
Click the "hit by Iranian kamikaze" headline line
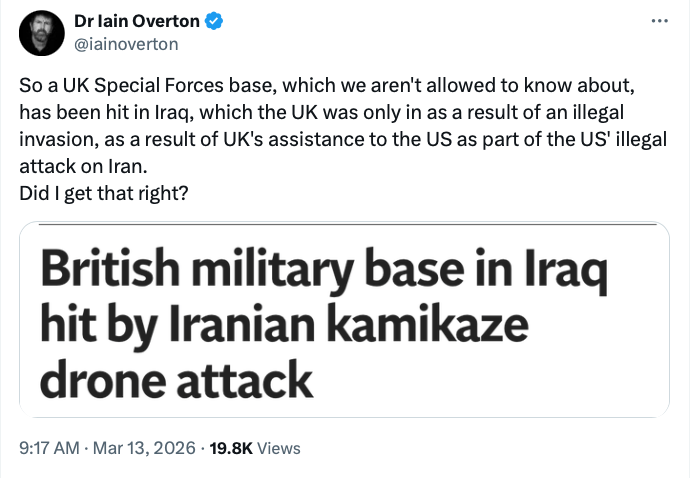[284, 325]
